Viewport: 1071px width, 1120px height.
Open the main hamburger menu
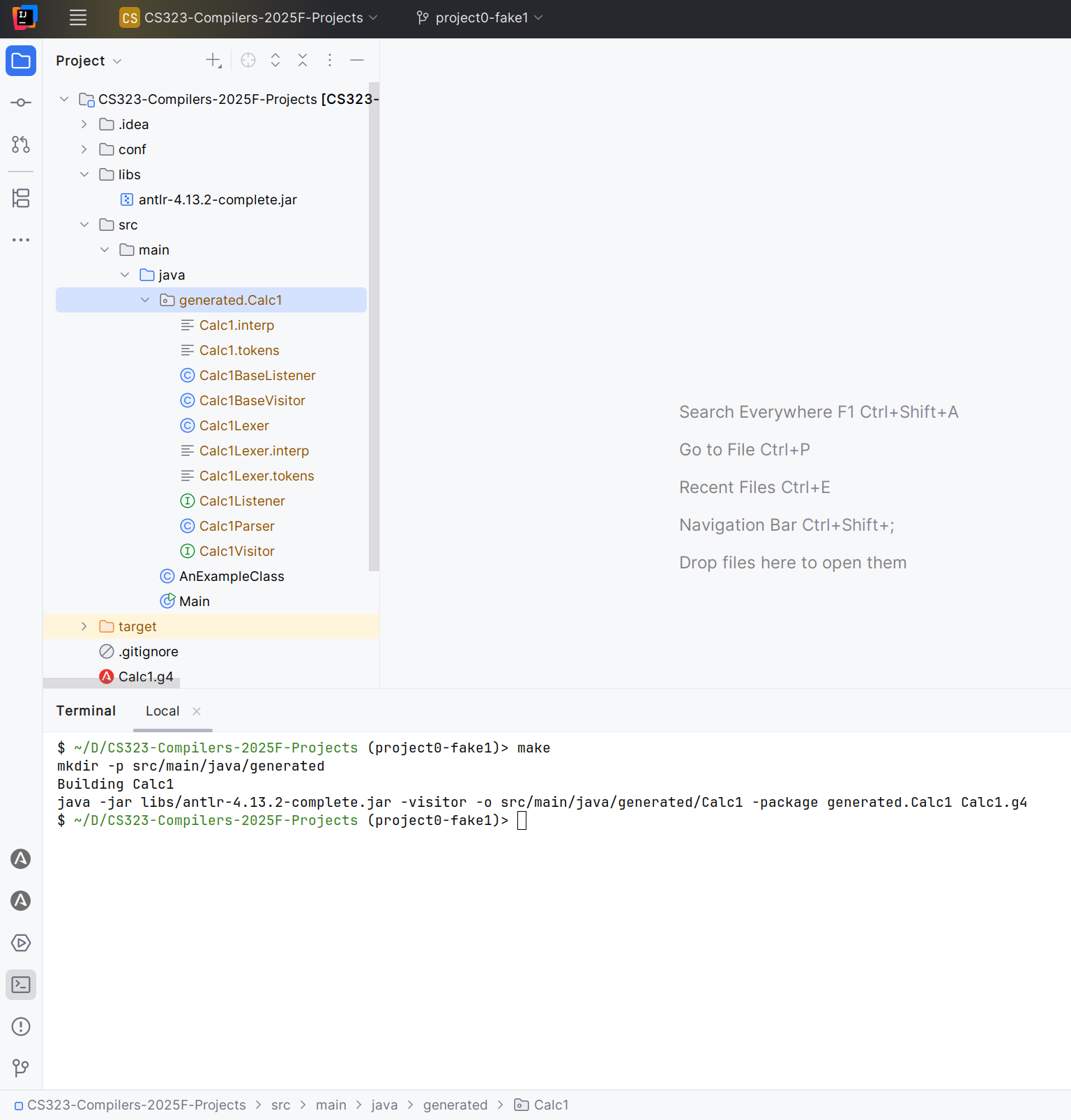(x=78, y=18)
